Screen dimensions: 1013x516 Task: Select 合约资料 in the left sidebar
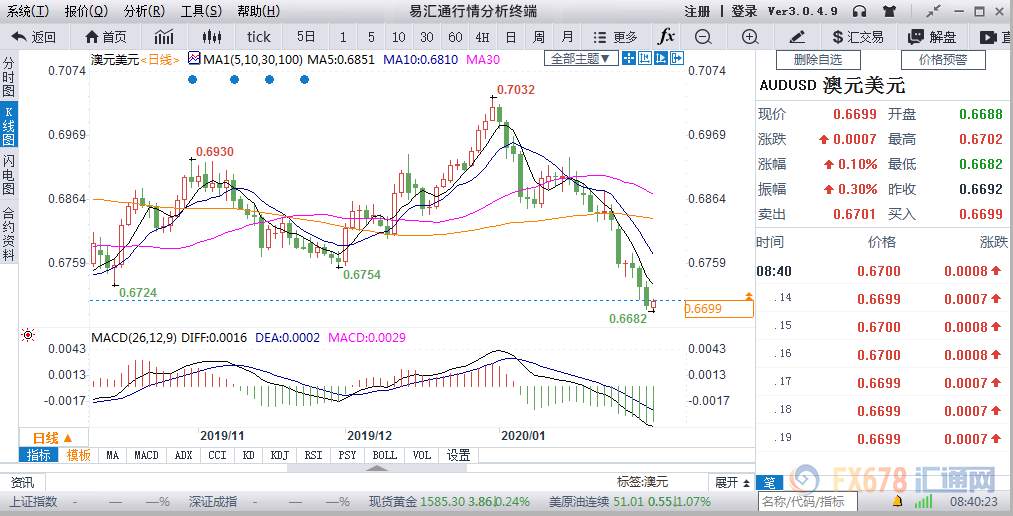coord(8,232)
